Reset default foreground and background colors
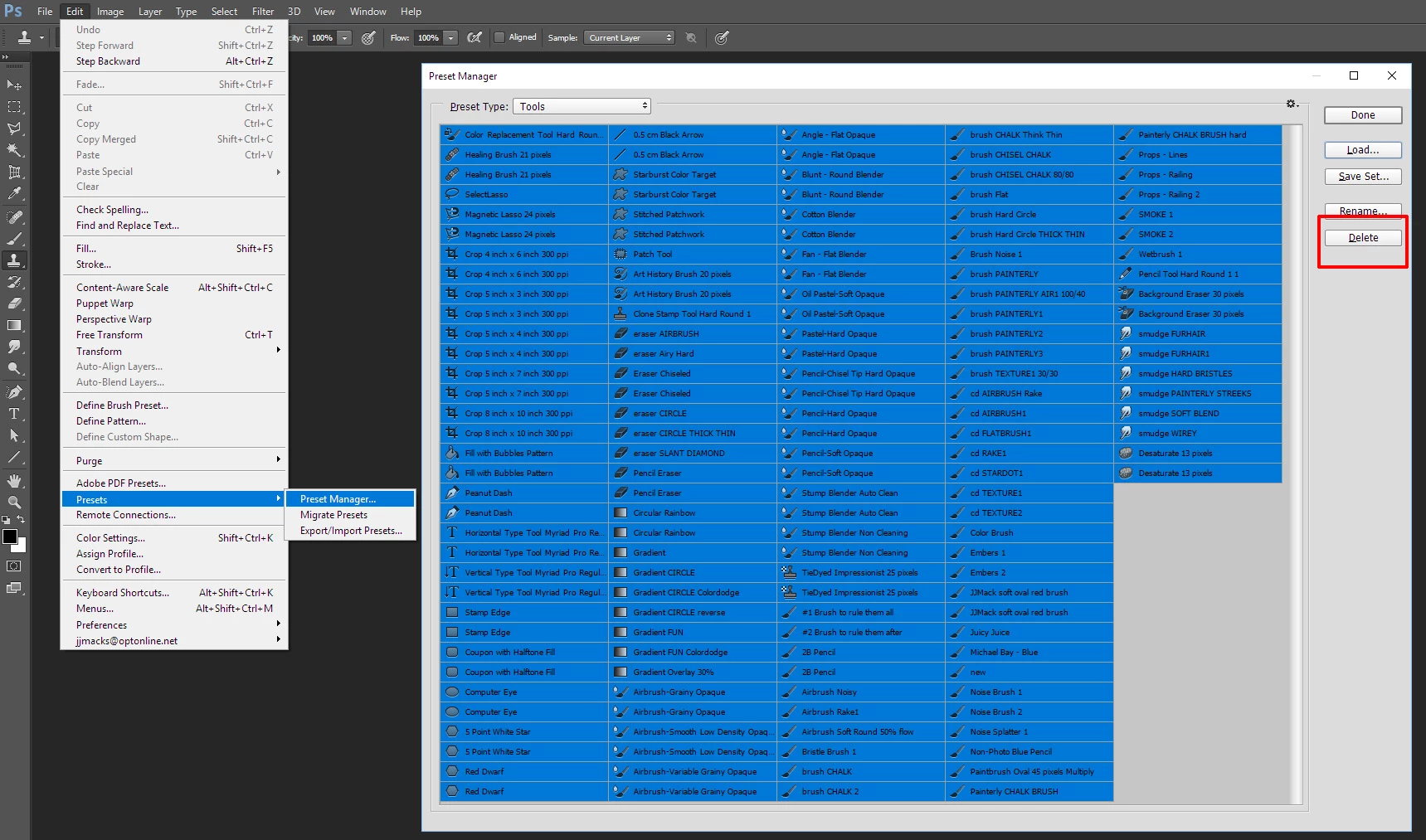The image size is (1426, 840). click(x=7, y=520)
